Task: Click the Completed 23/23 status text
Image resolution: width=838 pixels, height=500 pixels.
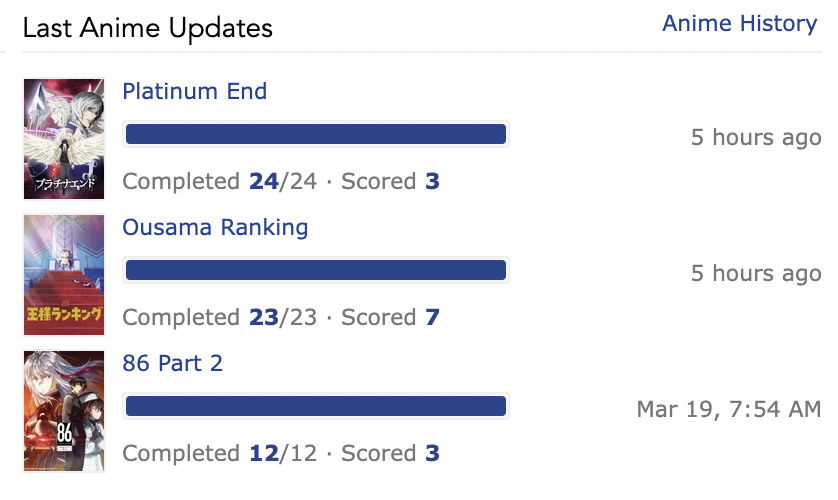Action: tap(220, 317)
